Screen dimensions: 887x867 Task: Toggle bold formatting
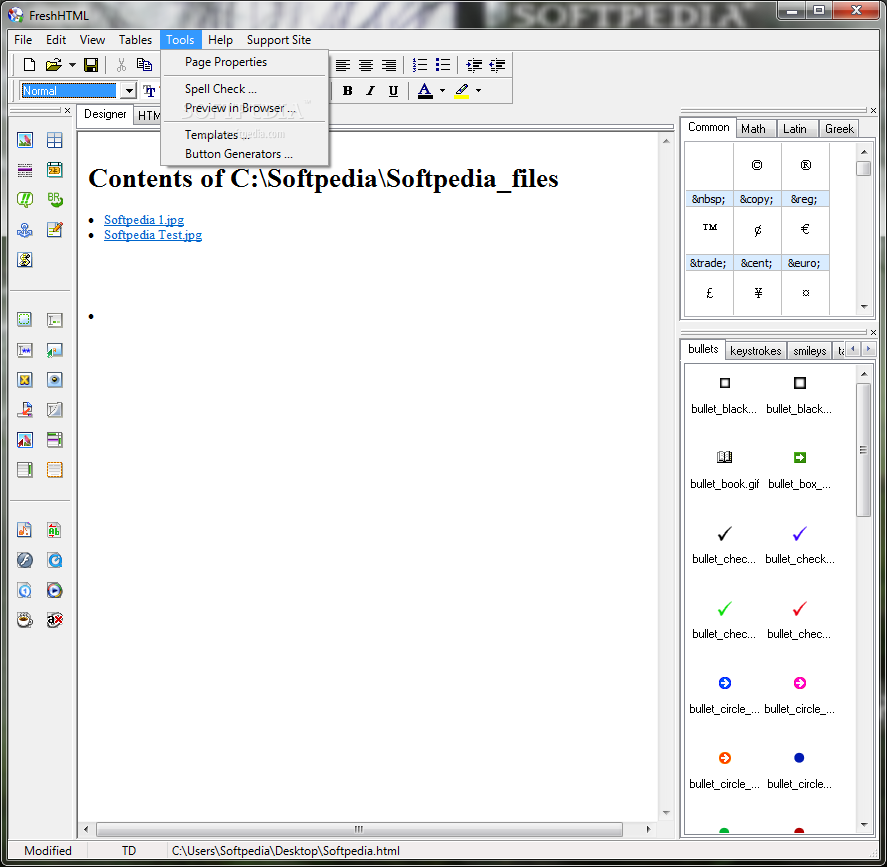click(x=347, y=90)
